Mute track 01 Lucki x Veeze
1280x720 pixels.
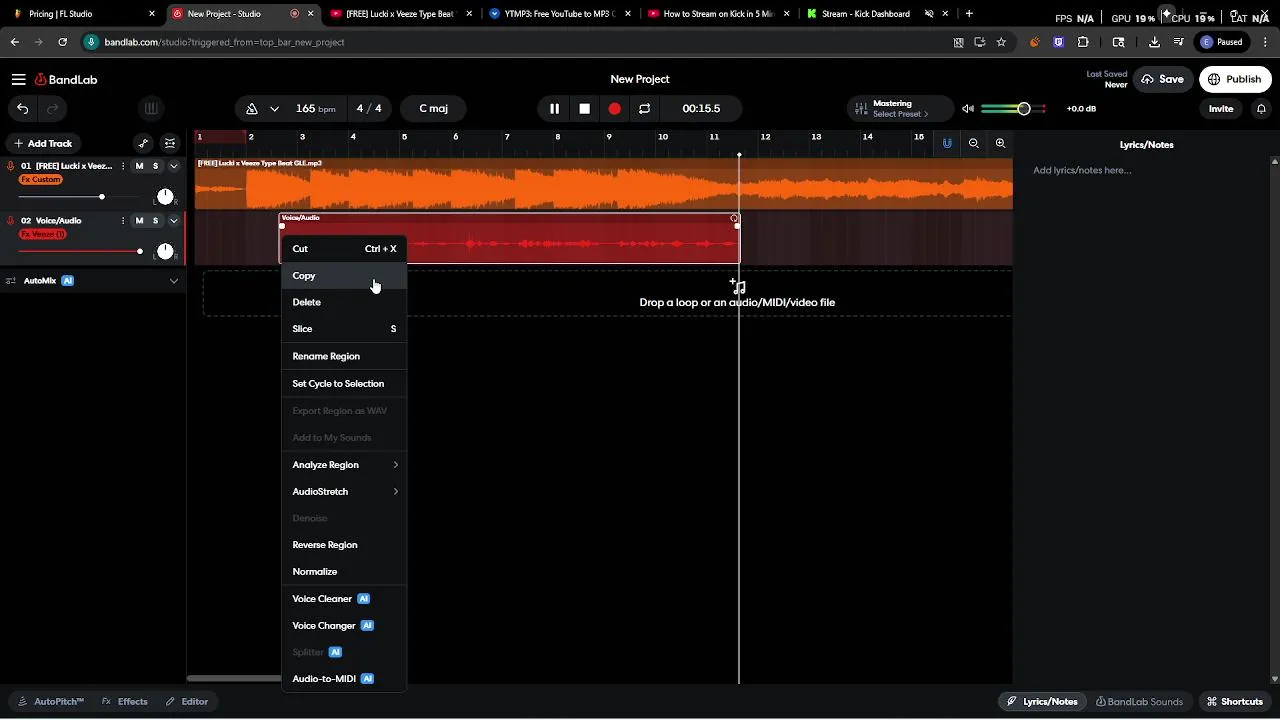pos(139,166)
